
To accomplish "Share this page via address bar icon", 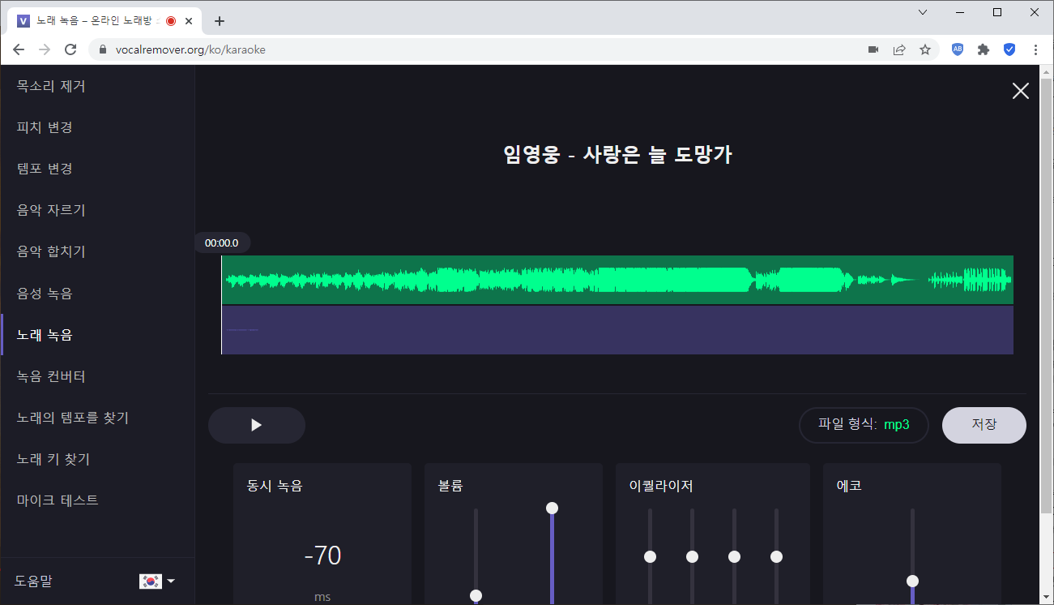I will coord(899,49).
